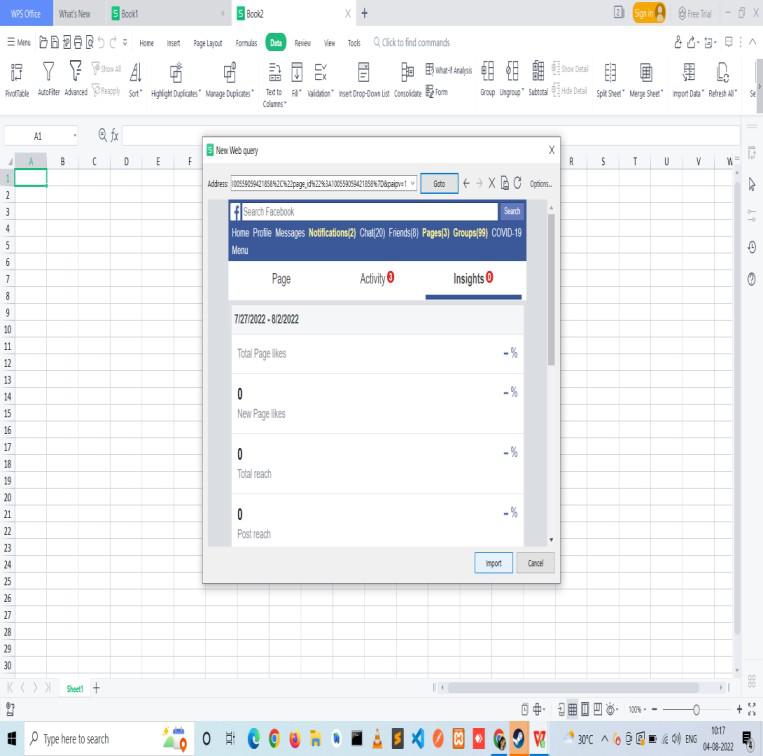The image size is (763, 756).
Task: Click the Sign in button
Action: pyautogui.click(x=649, y=13)
